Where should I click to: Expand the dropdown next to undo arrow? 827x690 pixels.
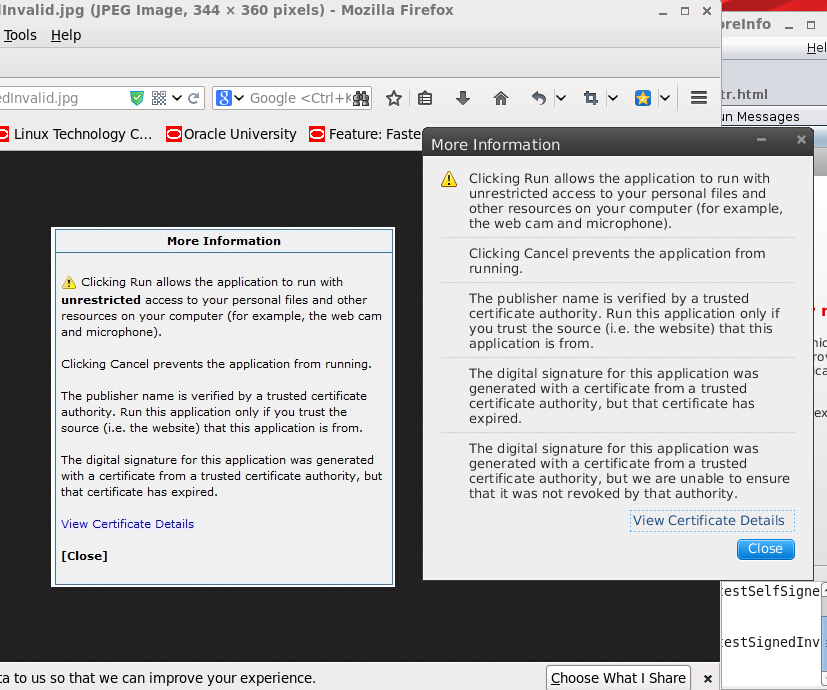(561, 98)
